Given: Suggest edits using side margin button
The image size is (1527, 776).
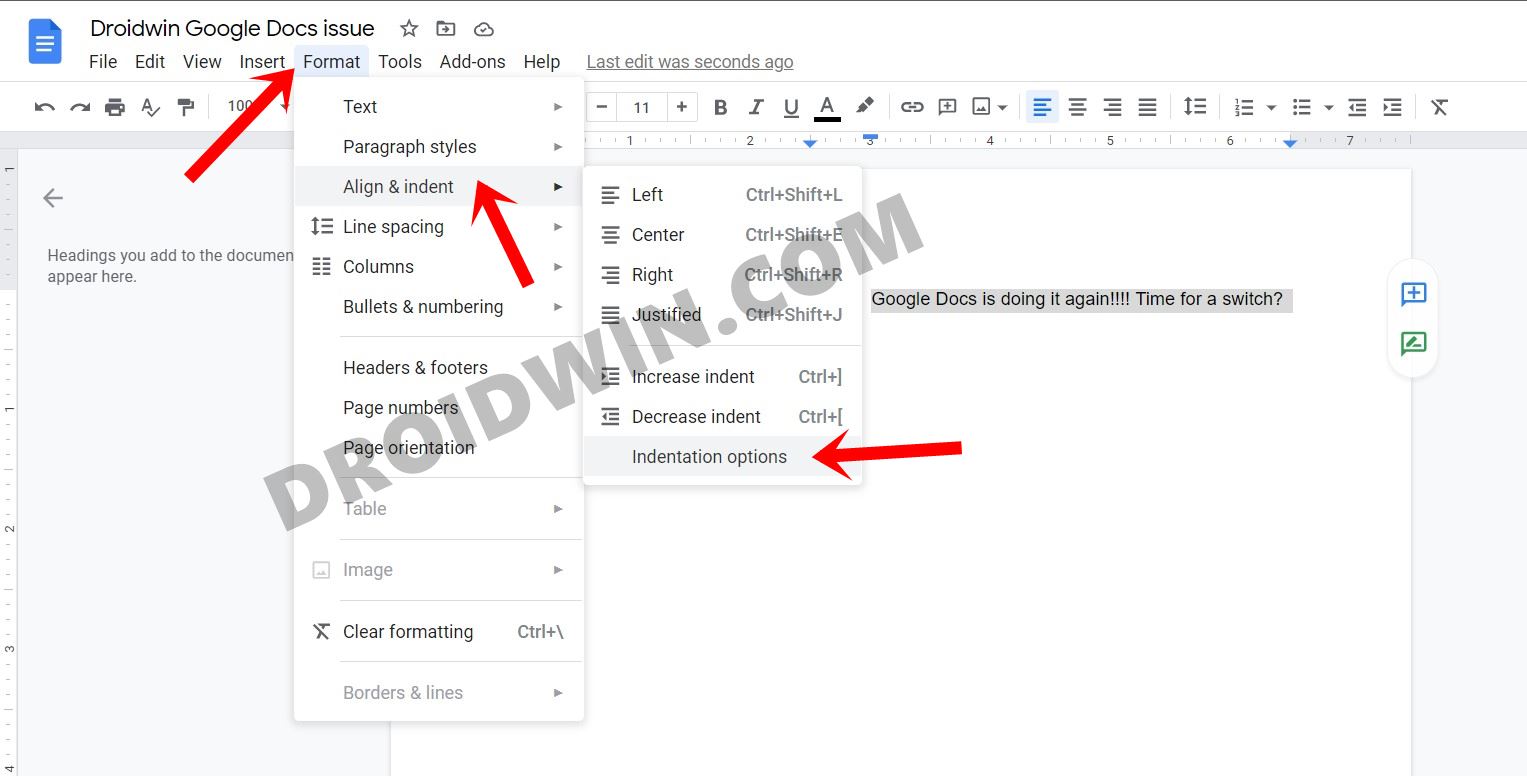Looking at the screenshot, I should (1413, 344).
